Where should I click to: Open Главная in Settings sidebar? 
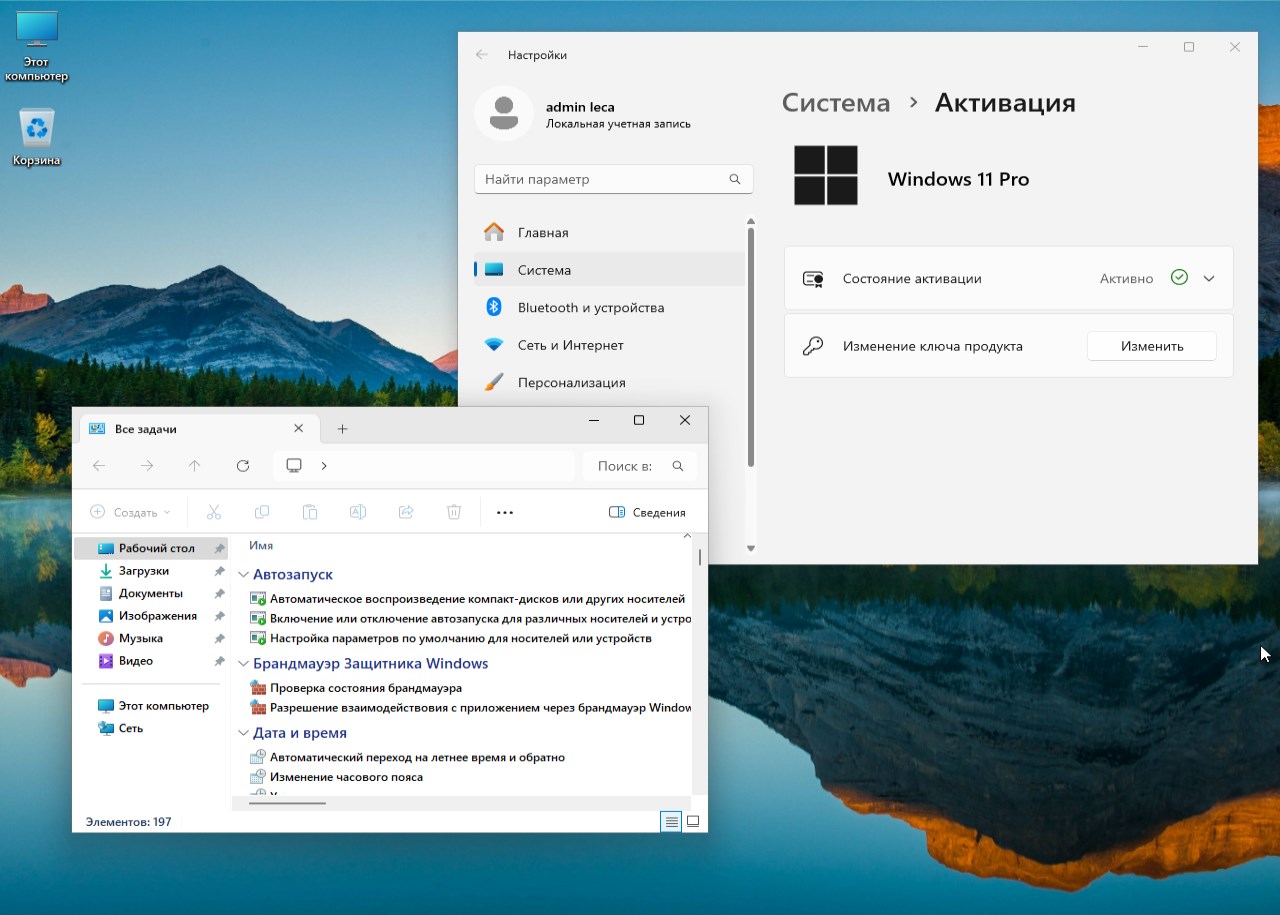click(609, 232)
